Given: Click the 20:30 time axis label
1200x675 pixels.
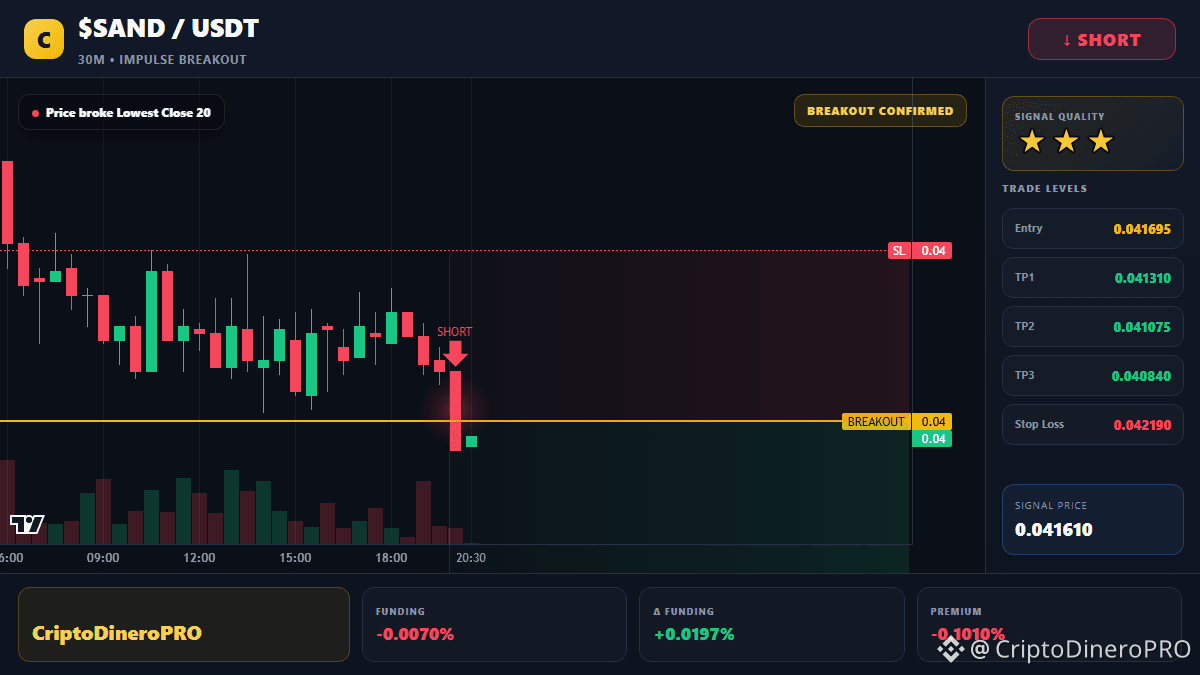Looking at the screenshot, I should (471, 558).
